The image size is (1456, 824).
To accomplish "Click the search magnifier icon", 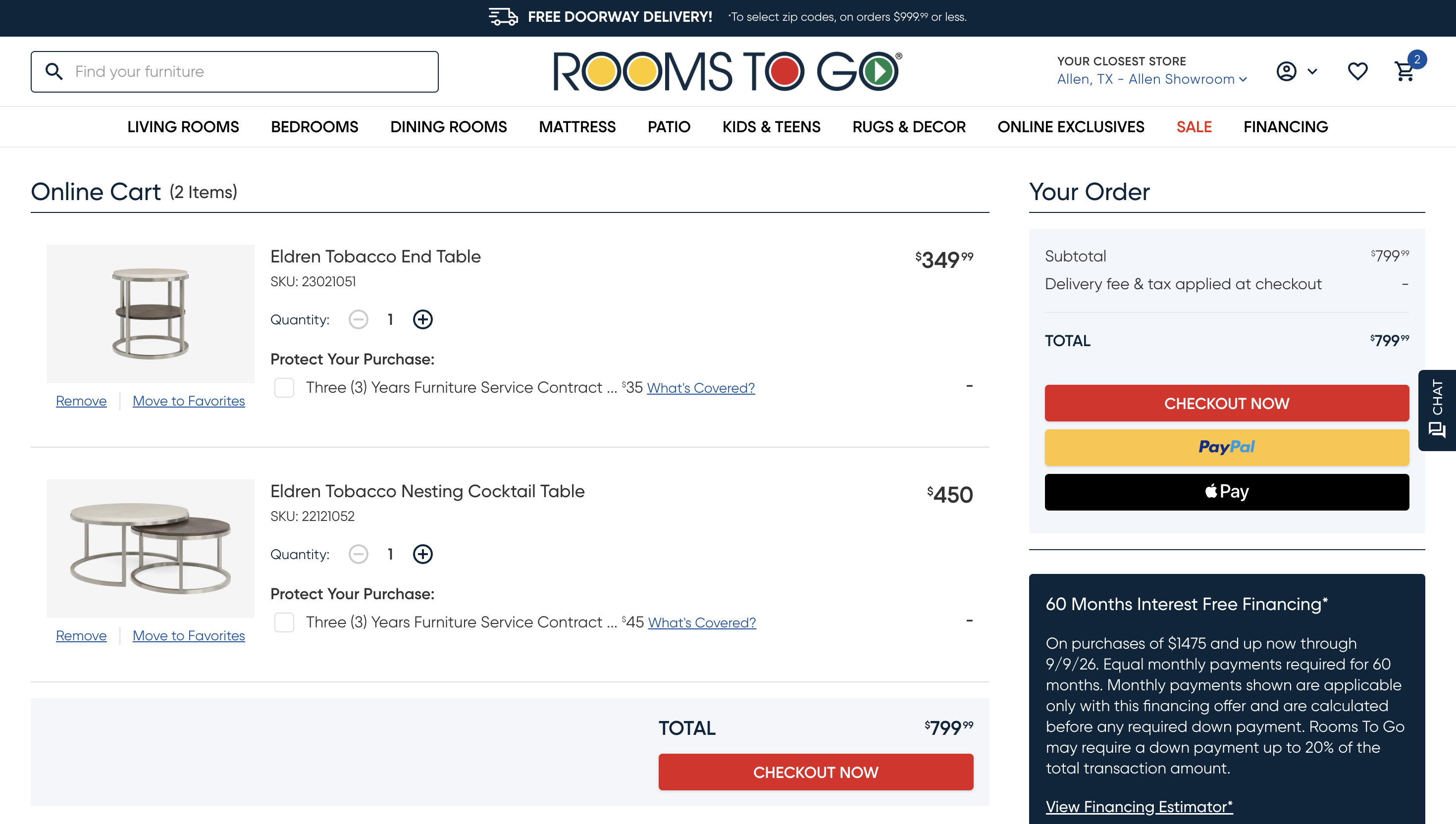I will pos(54,71).
